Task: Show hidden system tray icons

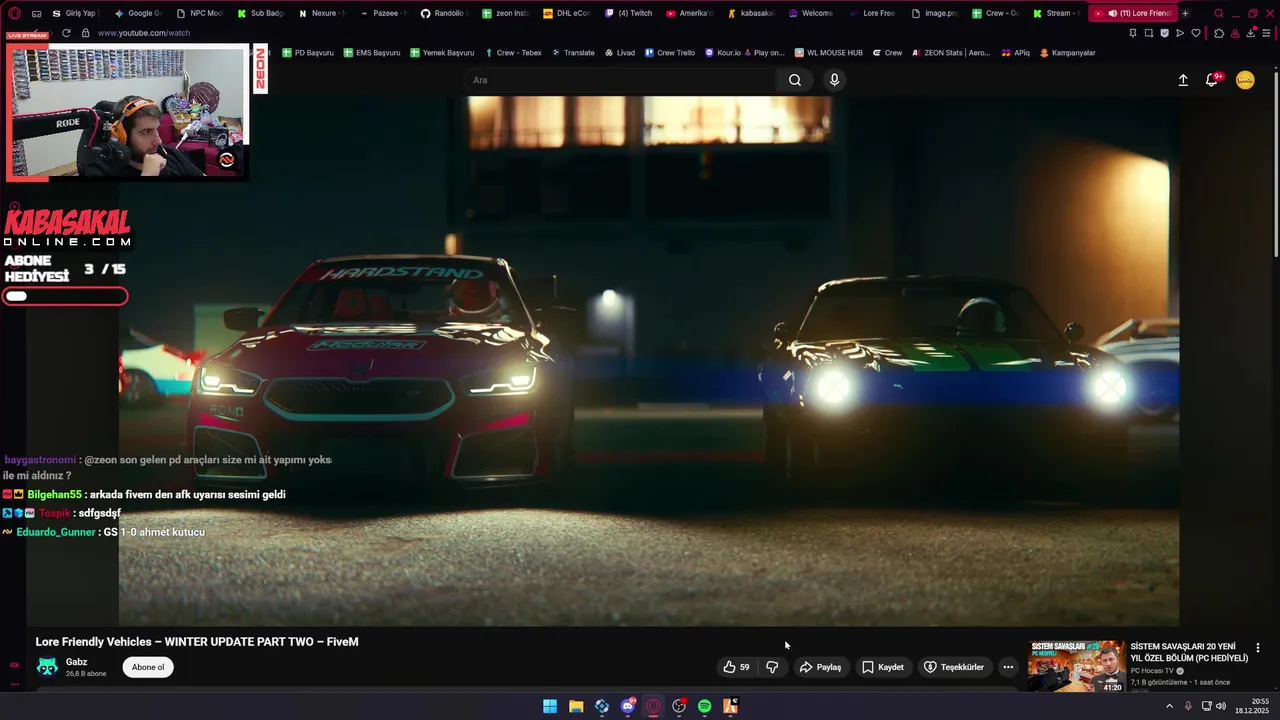Action: tap(1169, 706)
